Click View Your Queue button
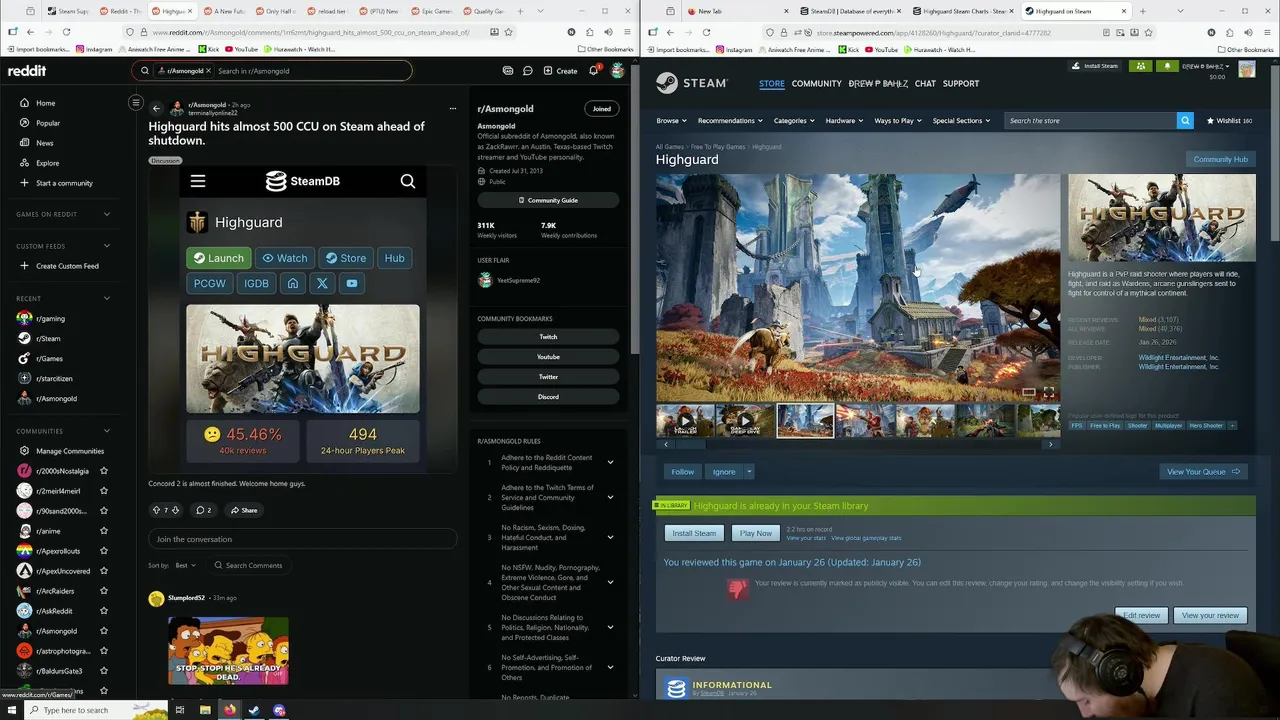This screenshot has width=1280, height=720. coord(1203,471)
